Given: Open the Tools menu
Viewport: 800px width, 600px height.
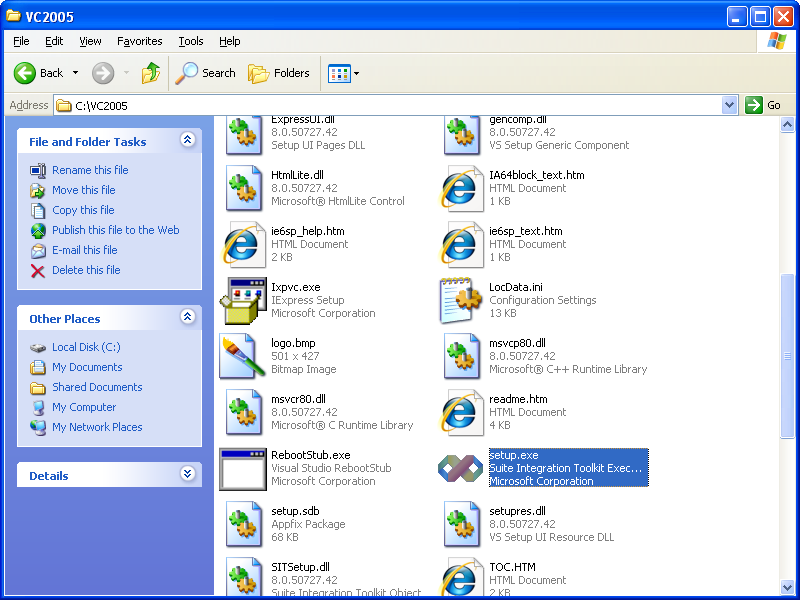Looking at the screenshot, I should coord(190,41).
